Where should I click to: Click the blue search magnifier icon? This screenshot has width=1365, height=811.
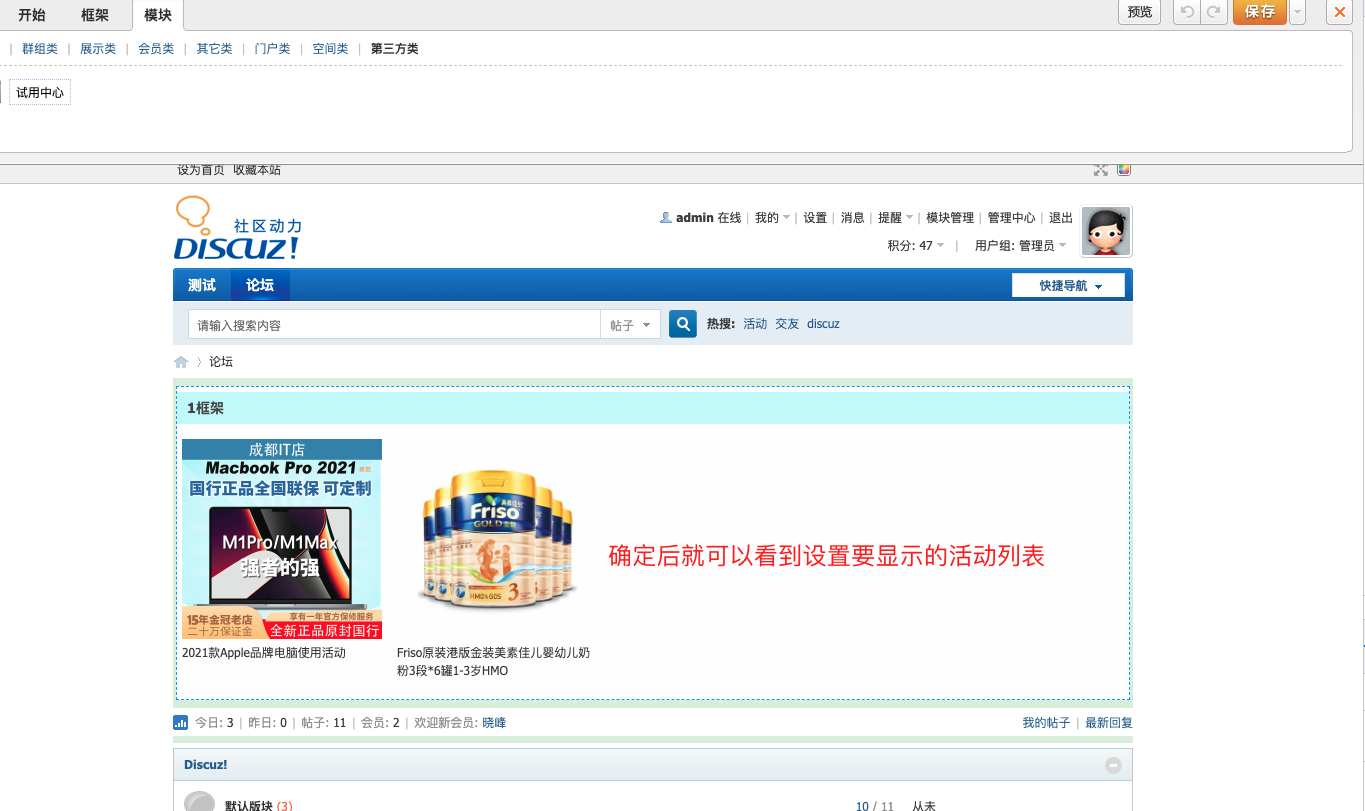point(682,324)
